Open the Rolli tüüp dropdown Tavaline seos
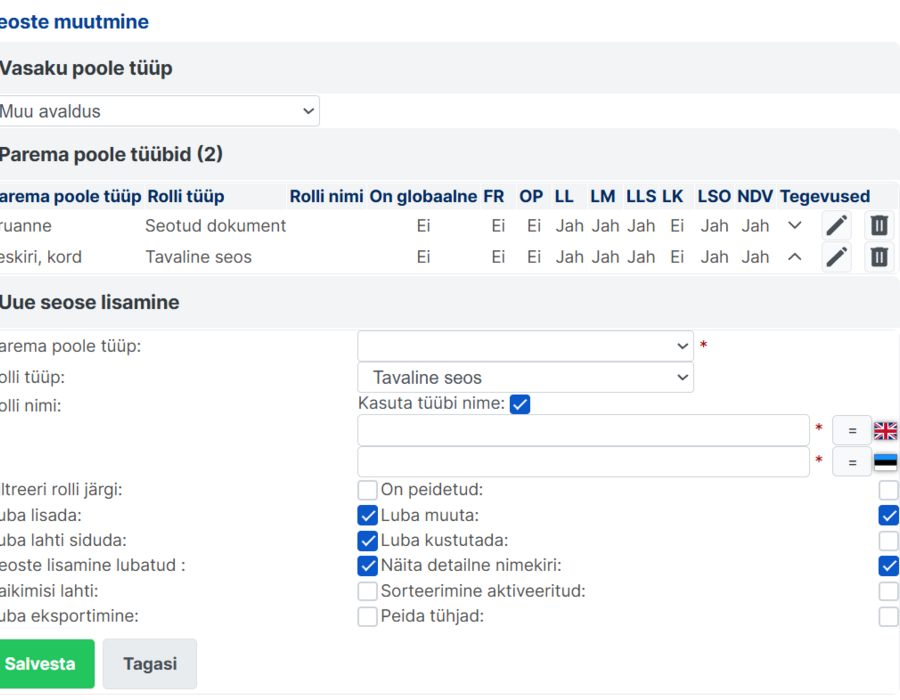This screenshot has width=900, height=700. (525, 378)
